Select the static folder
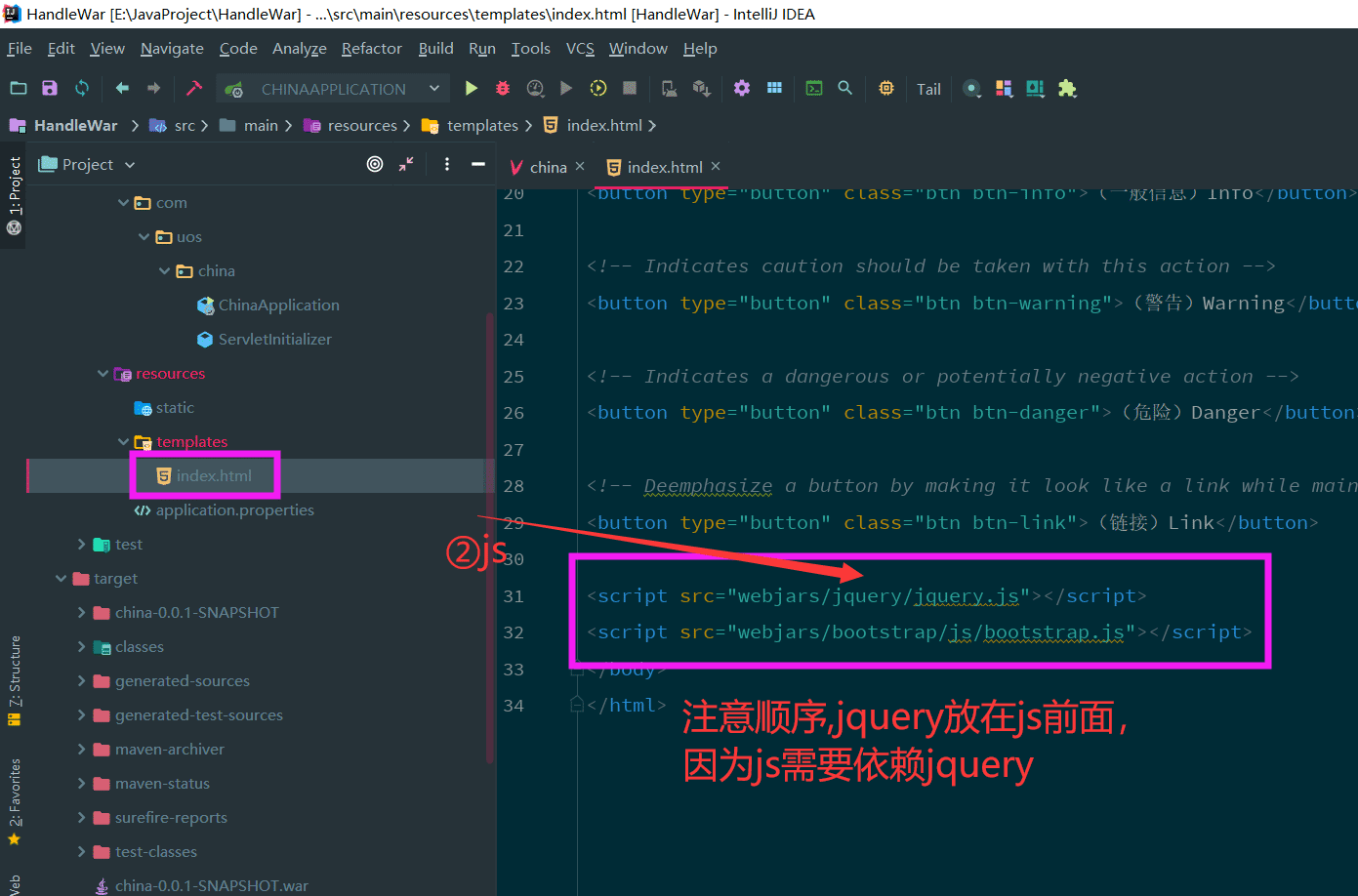 pyautogui.click(x=164, y=408)
